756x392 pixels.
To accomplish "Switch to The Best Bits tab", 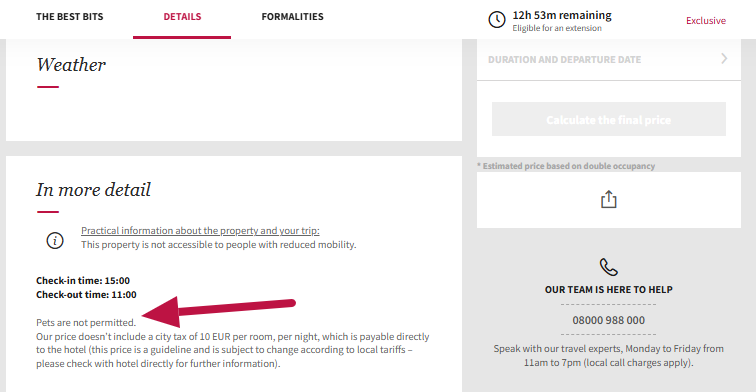I will (x=69, y=17).
